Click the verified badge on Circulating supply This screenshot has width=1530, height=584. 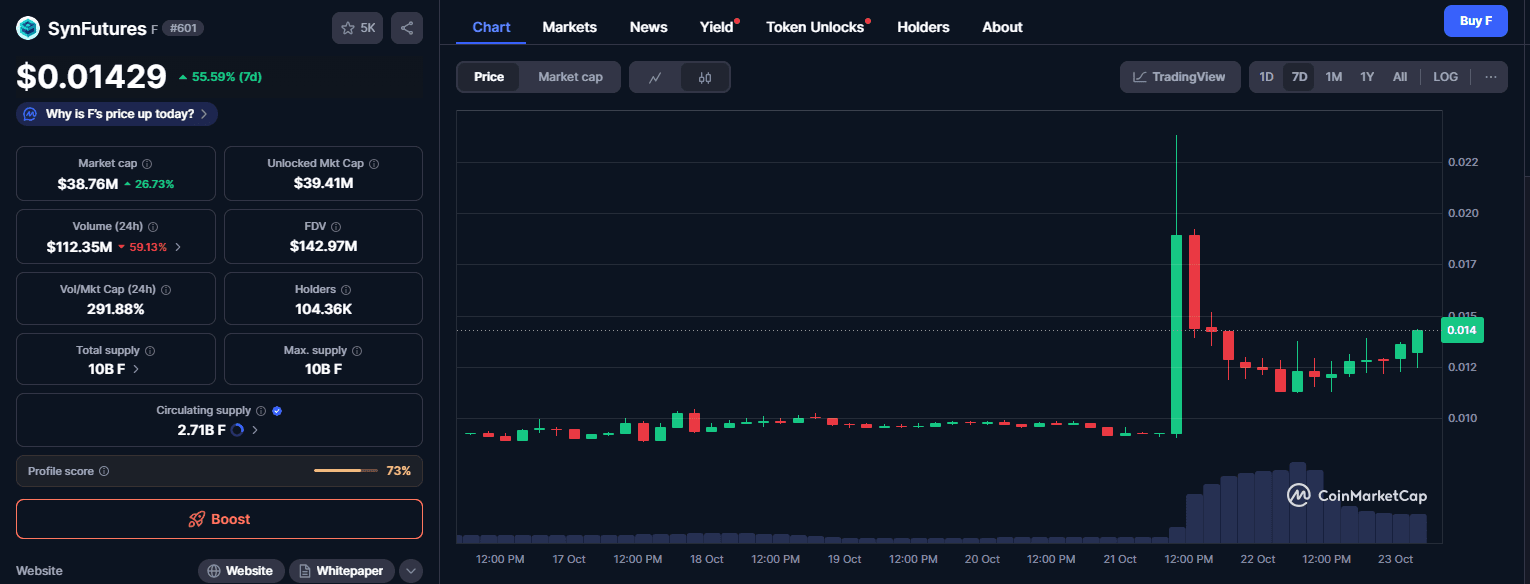click(x=277, y=410)
